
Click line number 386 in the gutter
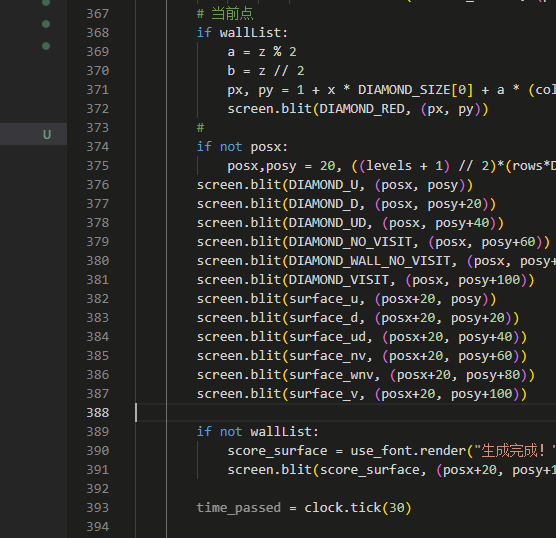[98, 375]
